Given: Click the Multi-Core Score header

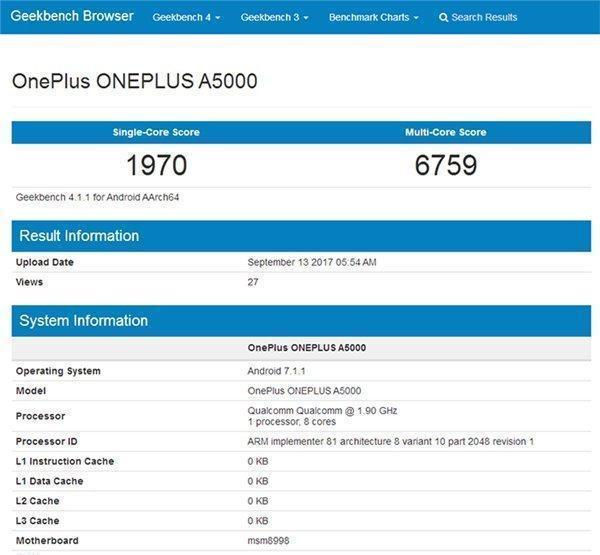Looking at the screenshot, I should [446, 132].
